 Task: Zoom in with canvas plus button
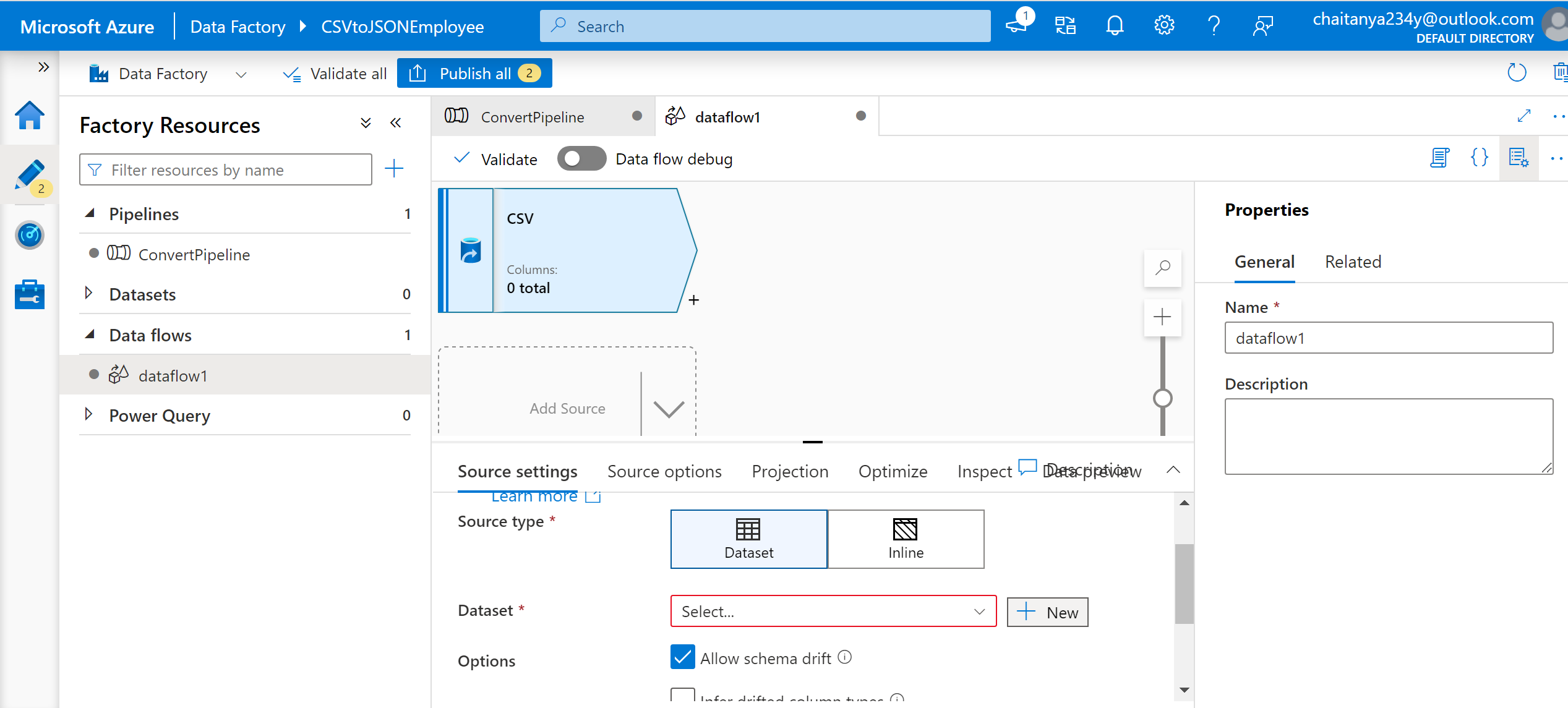tap(1163, 317)
